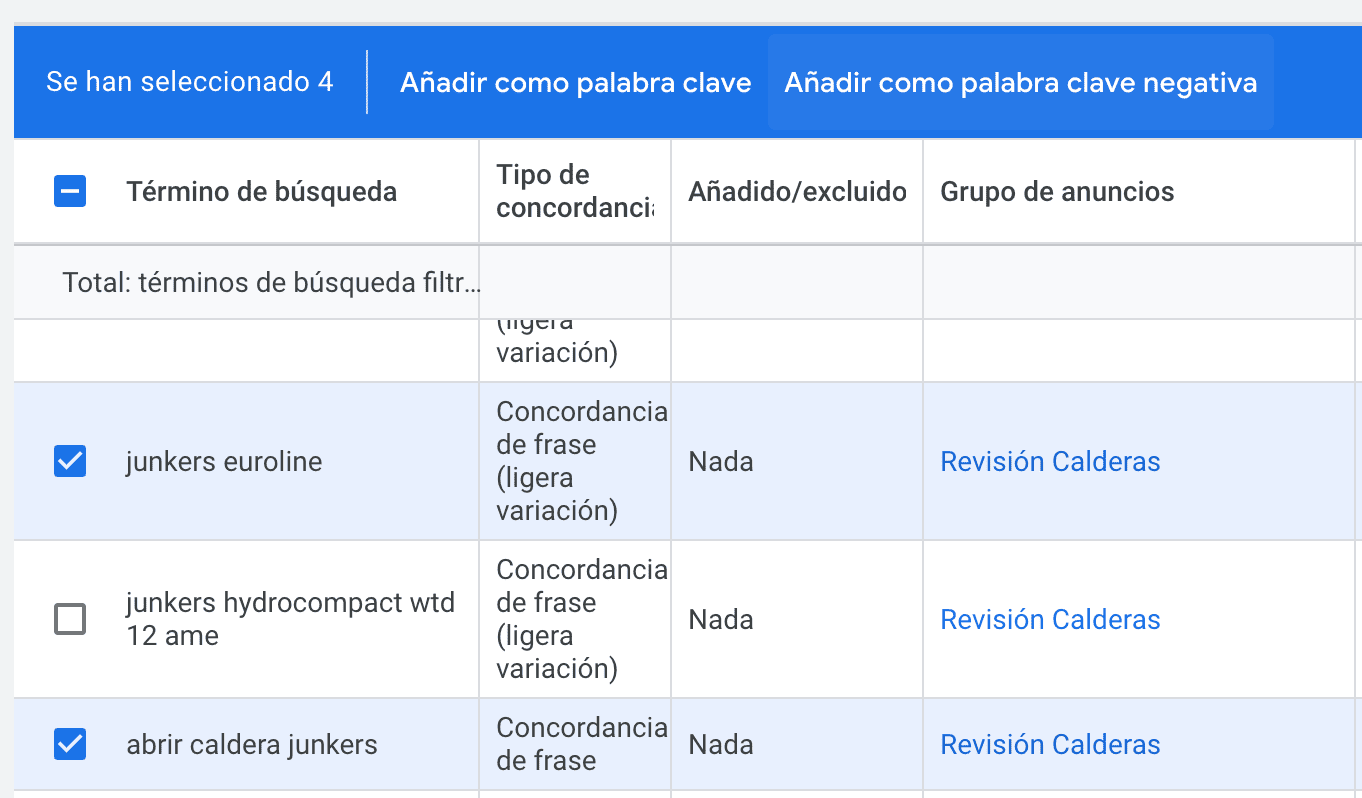This screenshot has height=798, width=1362.
Task: Open Revisión Calderas link for abrir caldera junkers
Action: [1050, 745]
